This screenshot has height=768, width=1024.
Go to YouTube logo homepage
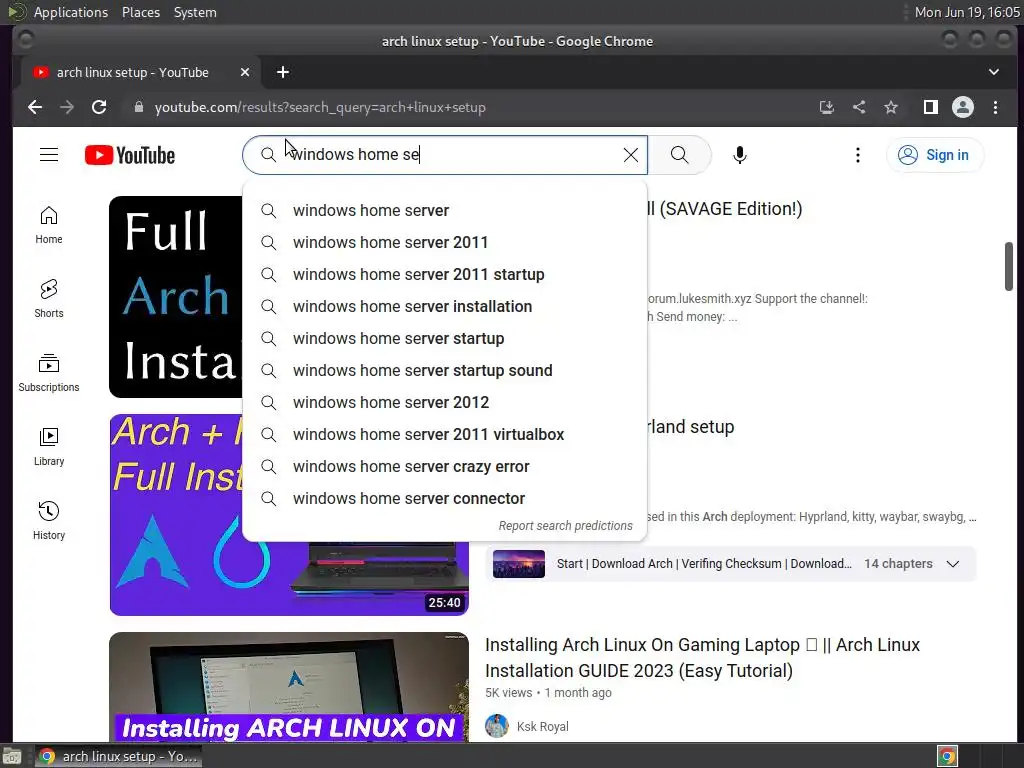(130, 155)
